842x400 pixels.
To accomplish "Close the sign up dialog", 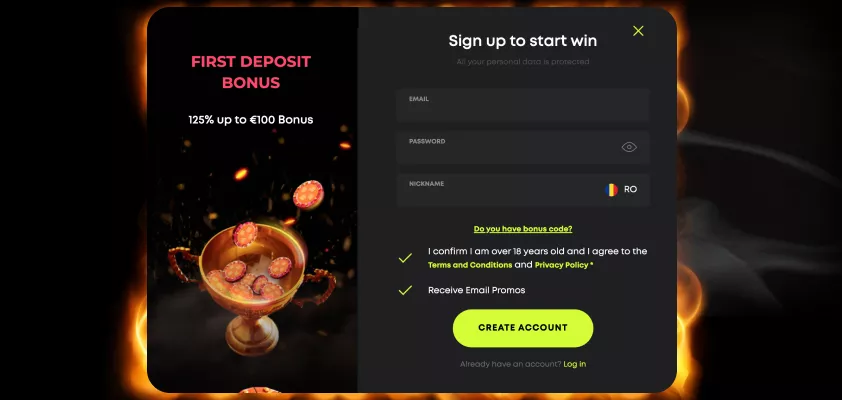I will coord(638,31).
